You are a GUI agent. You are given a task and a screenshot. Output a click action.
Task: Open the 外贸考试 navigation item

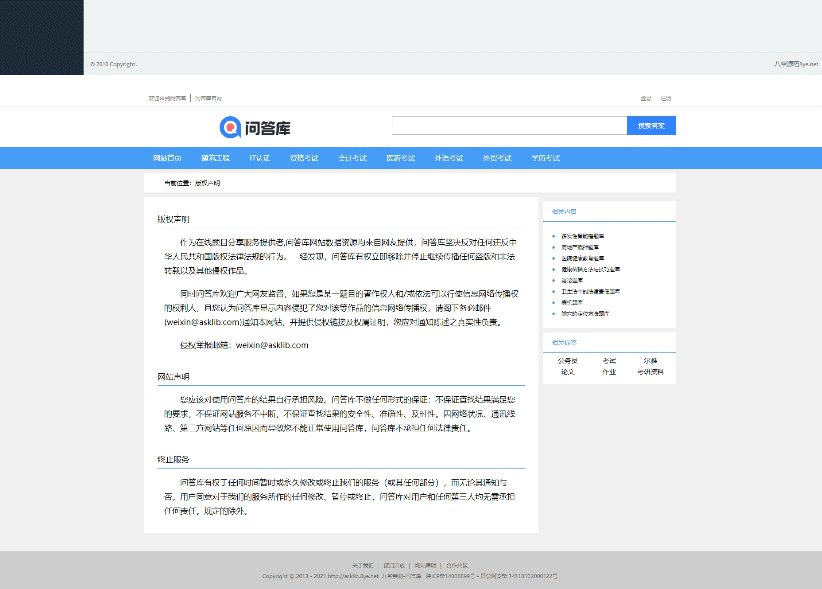[497, 158]
